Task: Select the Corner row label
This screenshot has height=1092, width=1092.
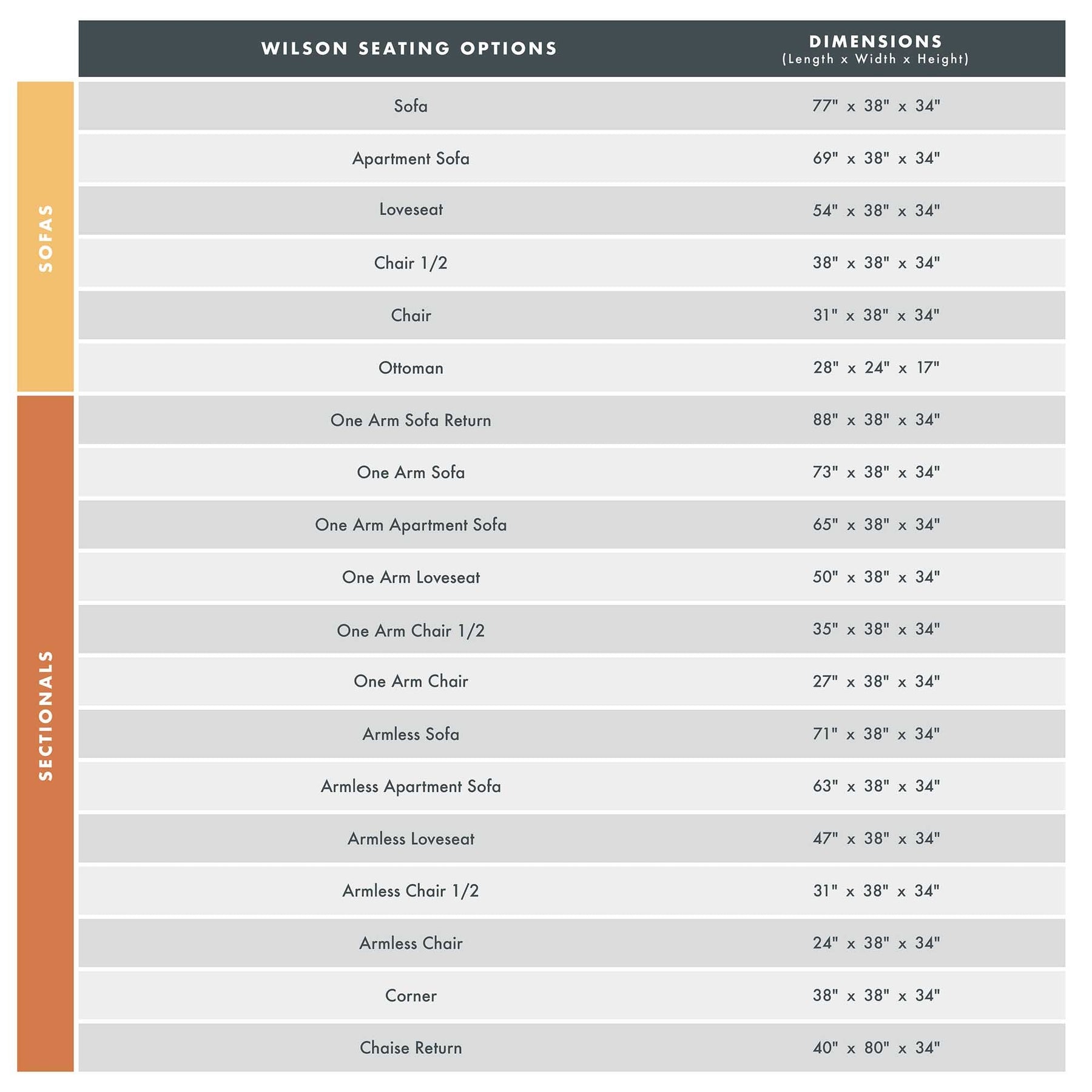Action: [x=411, y=996]
